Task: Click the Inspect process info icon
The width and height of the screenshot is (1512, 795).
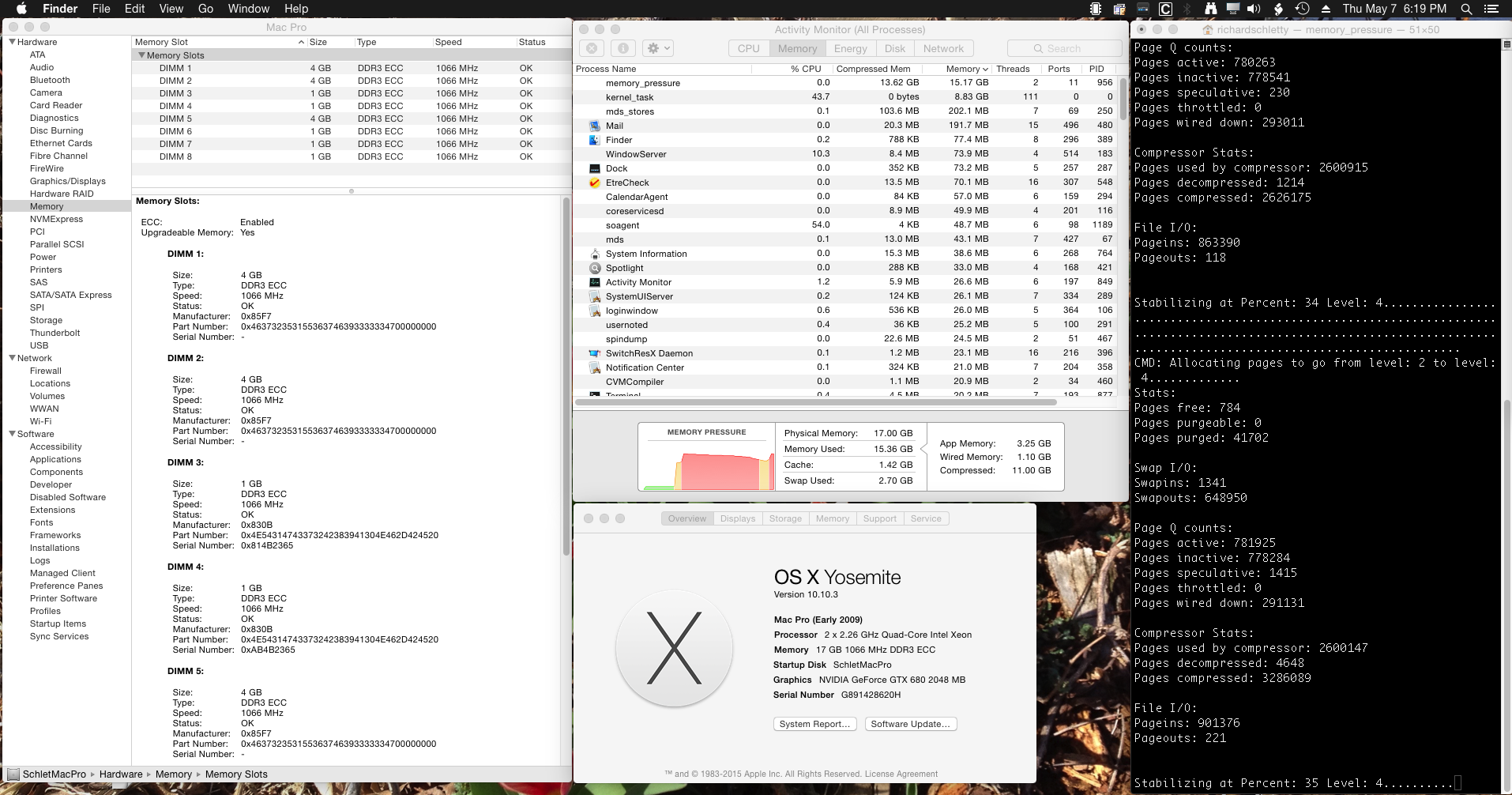Action: (622, 48)
